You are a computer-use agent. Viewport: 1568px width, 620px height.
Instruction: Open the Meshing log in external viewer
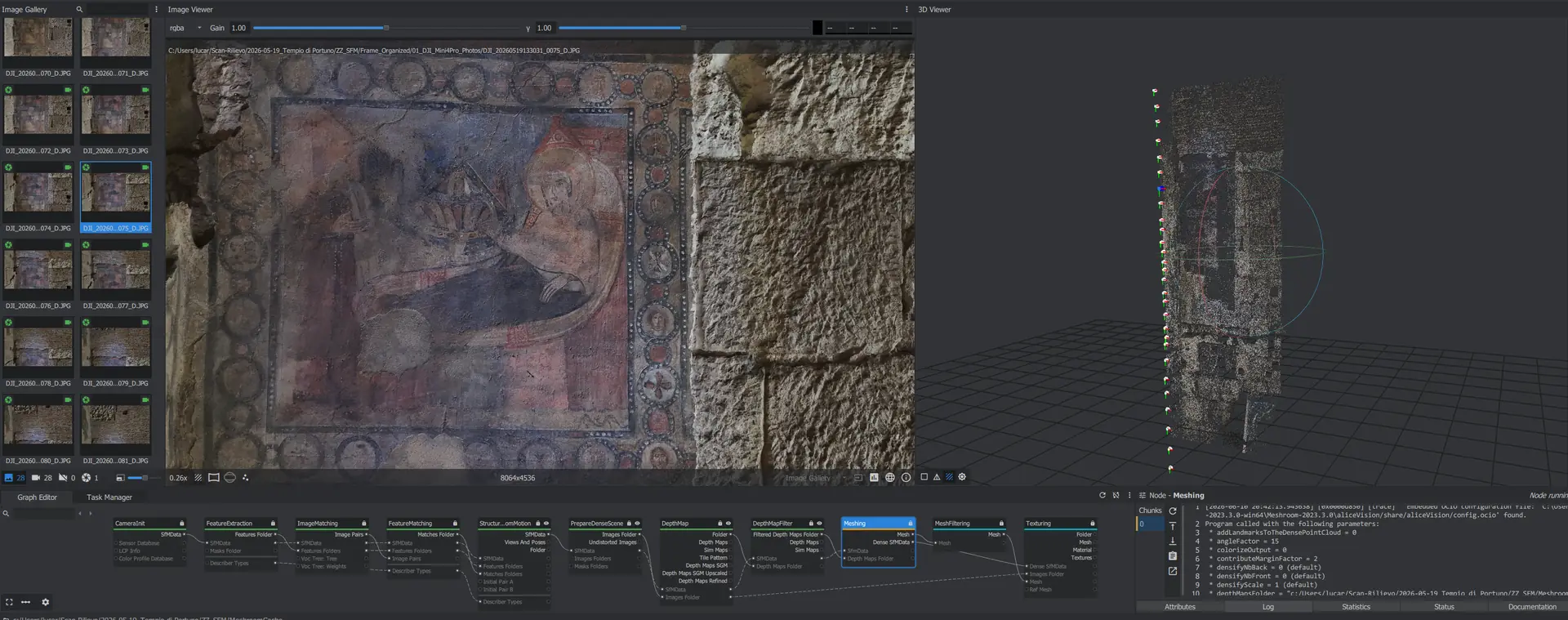[1173, 571]
